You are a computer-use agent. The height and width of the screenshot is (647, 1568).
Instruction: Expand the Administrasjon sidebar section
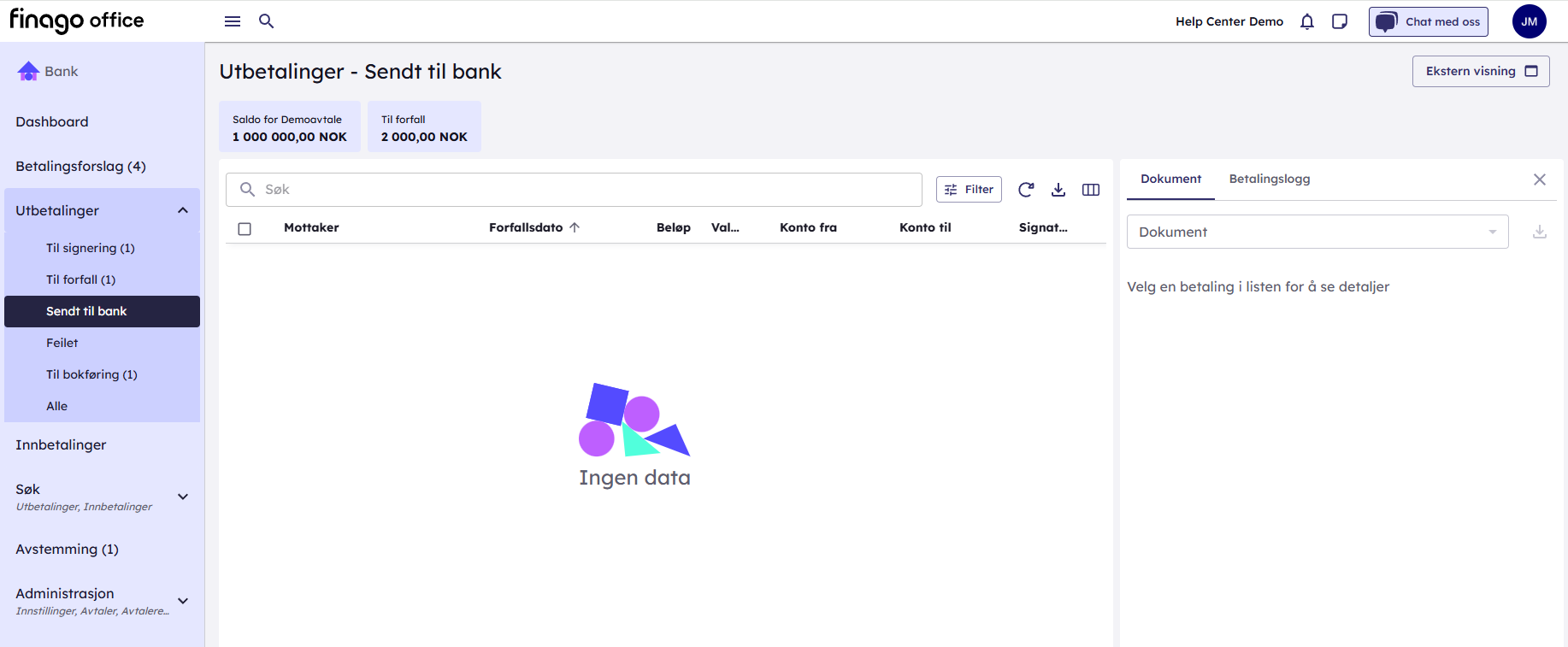point(183,601)
